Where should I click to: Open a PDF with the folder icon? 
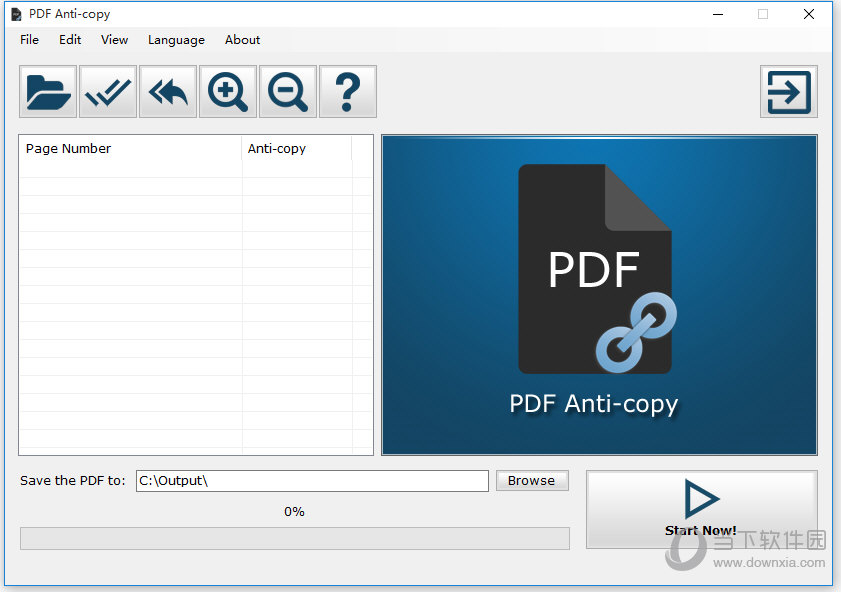48,92
